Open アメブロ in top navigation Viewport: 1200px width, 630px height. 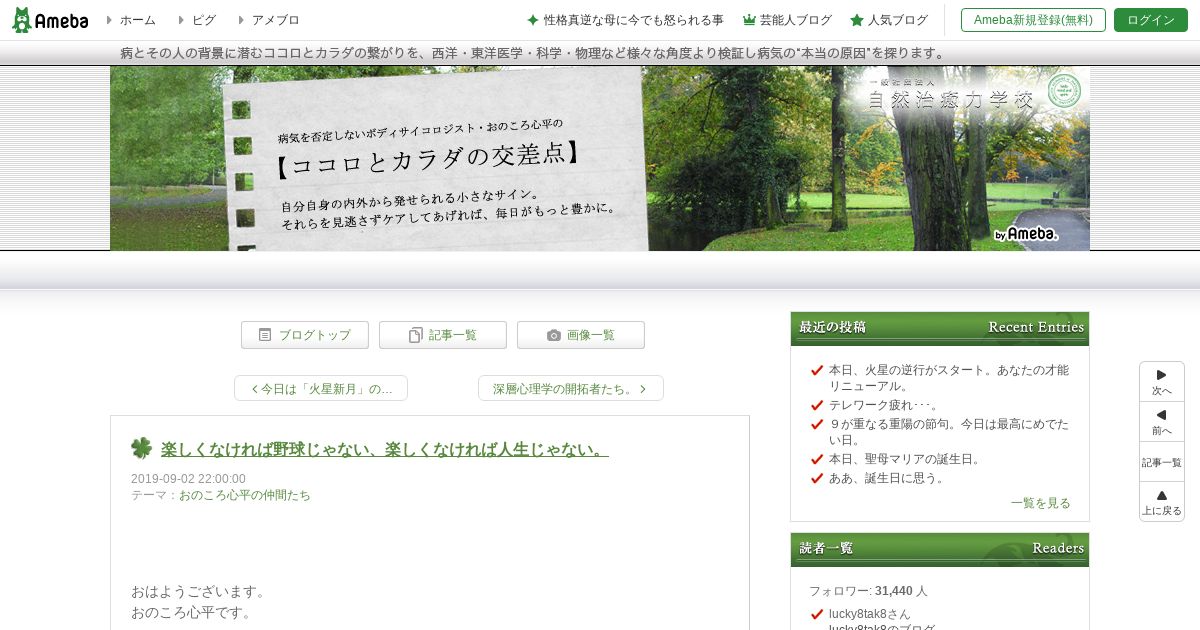[x=275, y=20]
